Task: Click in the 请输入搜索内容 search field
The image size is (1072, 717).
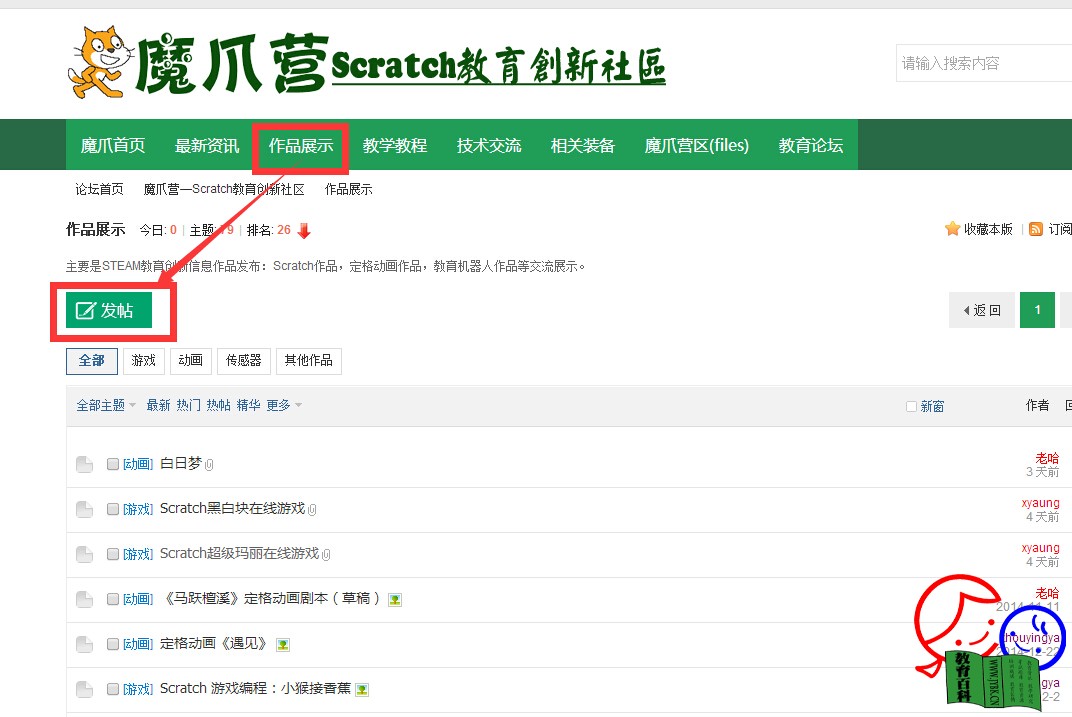Action: pos(984,64)
